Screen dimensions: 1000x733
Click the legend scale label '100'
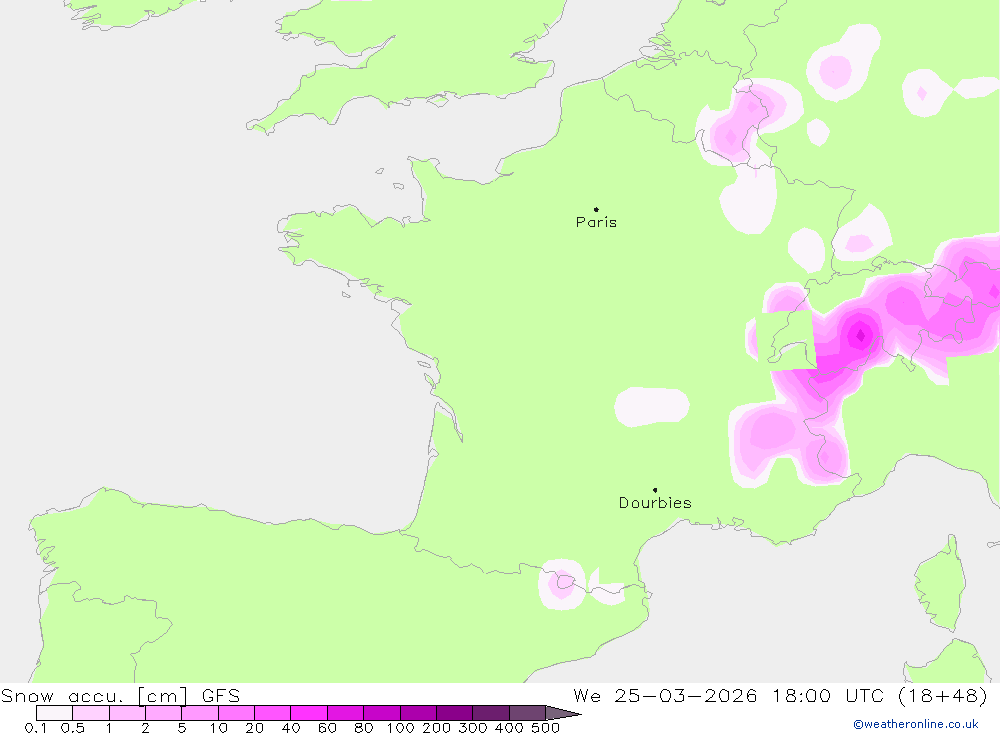(400, 727)
